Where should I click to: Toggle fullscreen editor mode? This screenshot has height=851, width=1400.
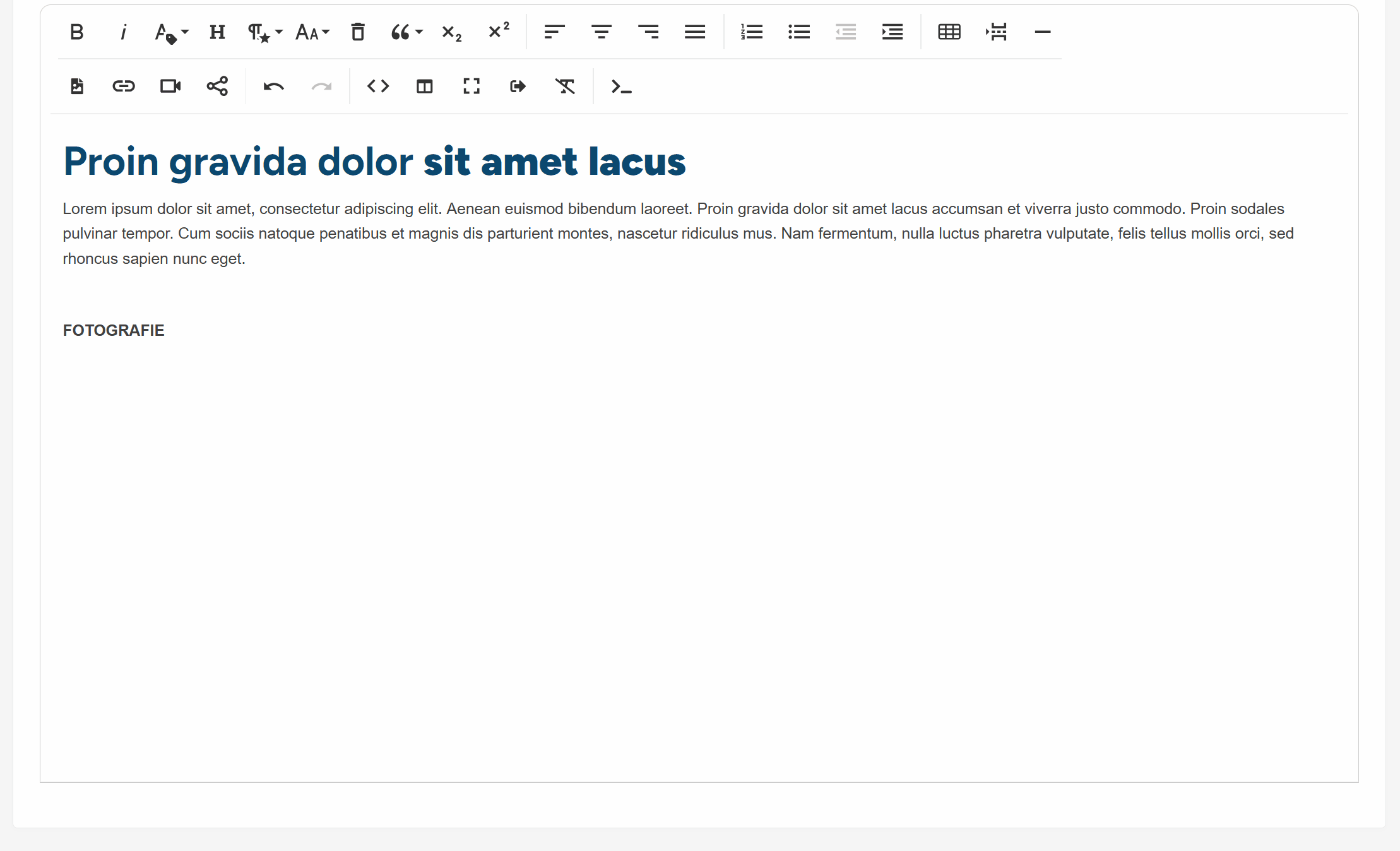click(x=472, y=86)
